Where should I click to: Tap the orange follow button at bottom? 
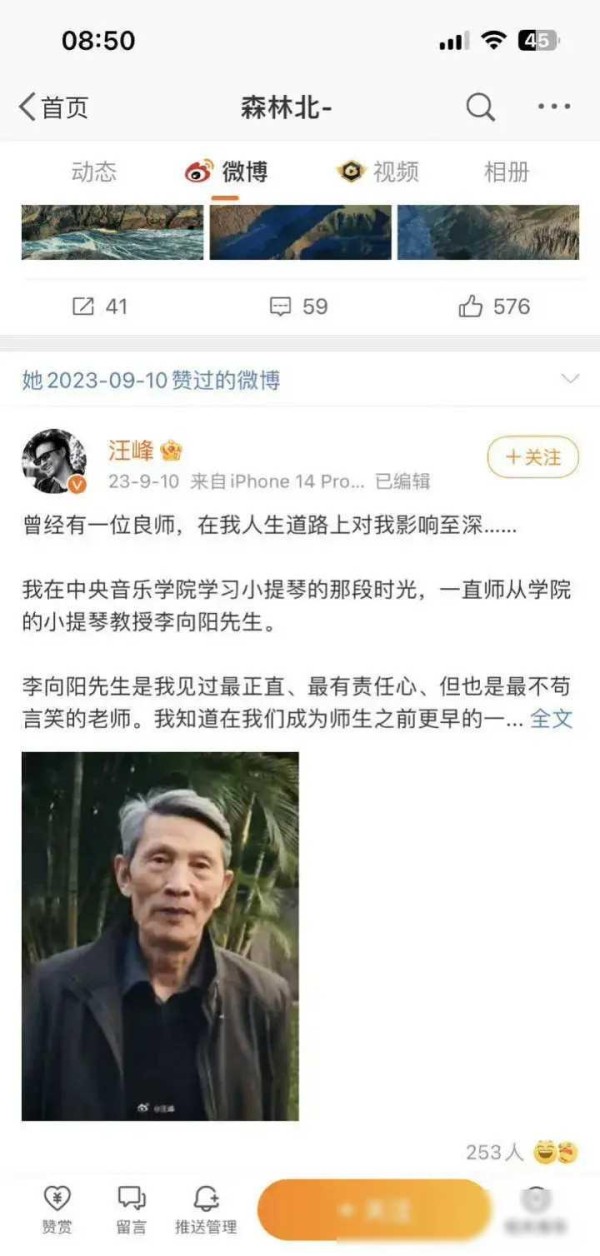coord(374,1210)
